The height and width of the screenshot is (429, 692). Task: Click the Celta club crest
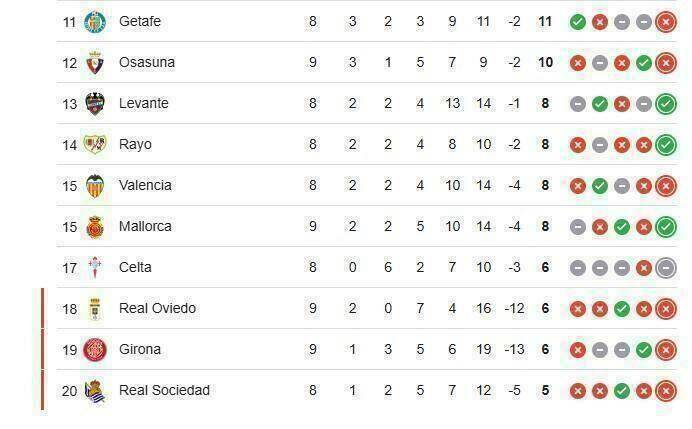[x=96, y=267]
